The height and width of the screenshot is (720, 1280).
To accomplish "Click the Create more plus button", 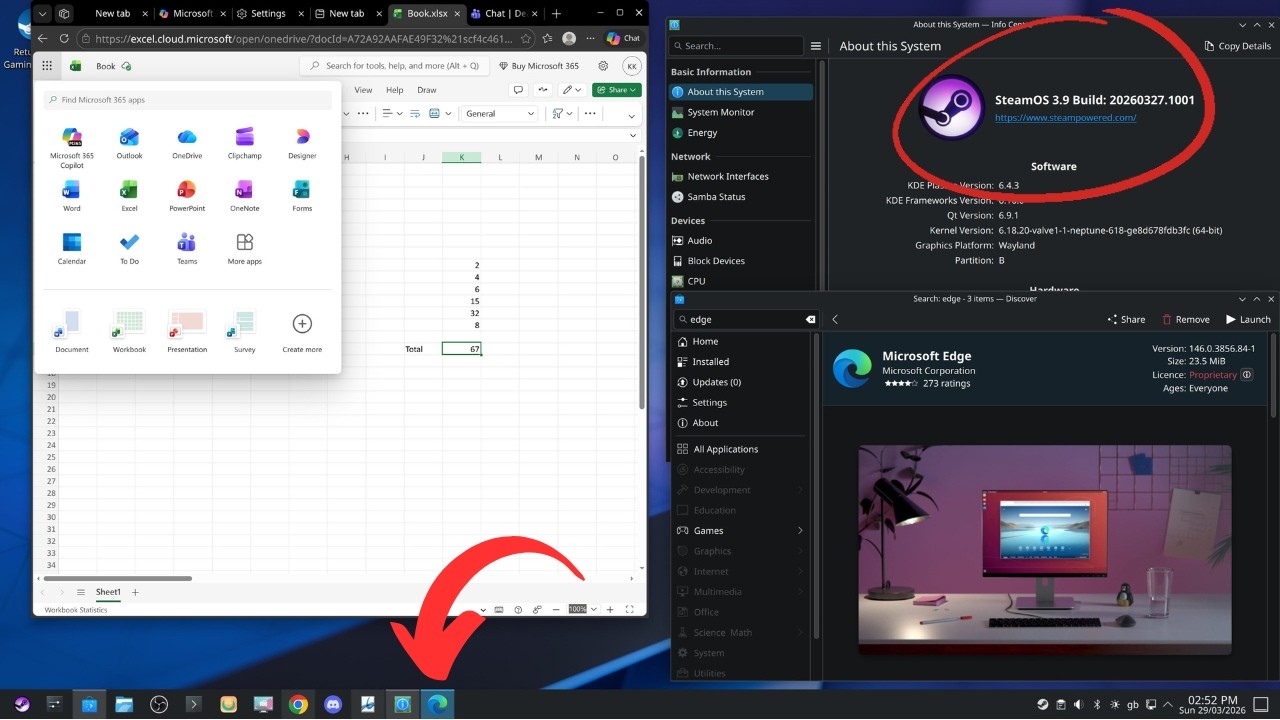I will point(302,324).
